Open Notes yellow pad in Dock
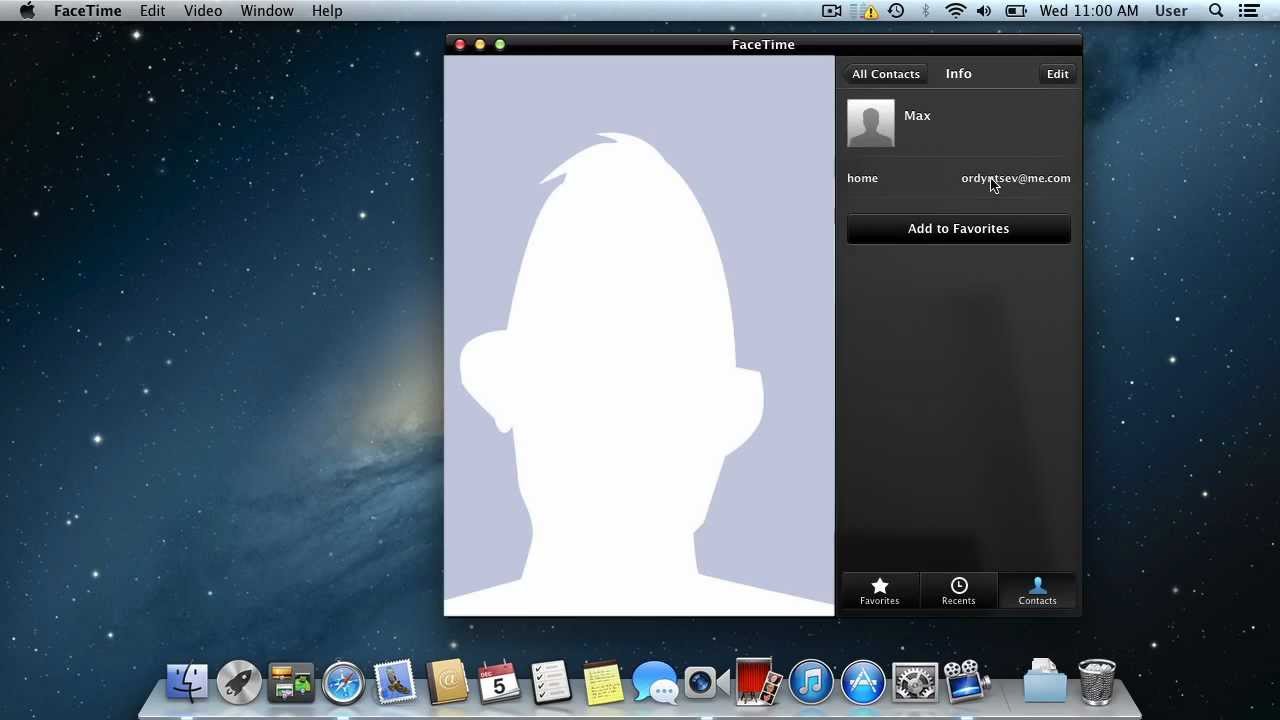 tap(603, 683)
